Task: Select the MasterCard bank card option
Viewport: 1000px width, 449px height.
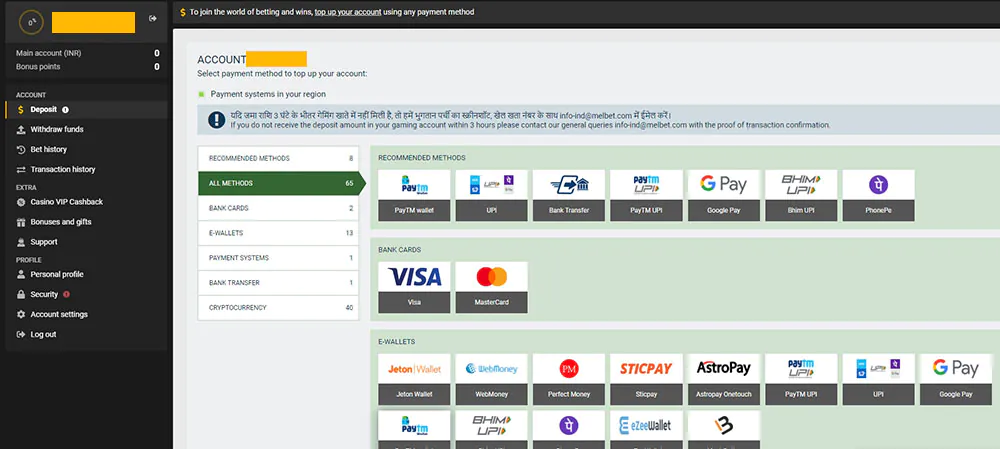Action: 491,287
